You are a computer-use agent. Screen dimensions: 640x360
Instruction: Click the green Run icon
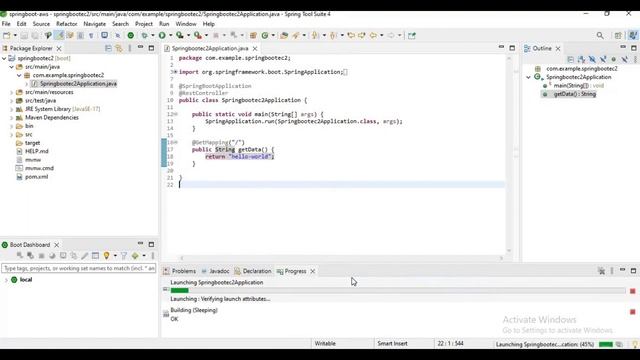(x=162, y=36)
